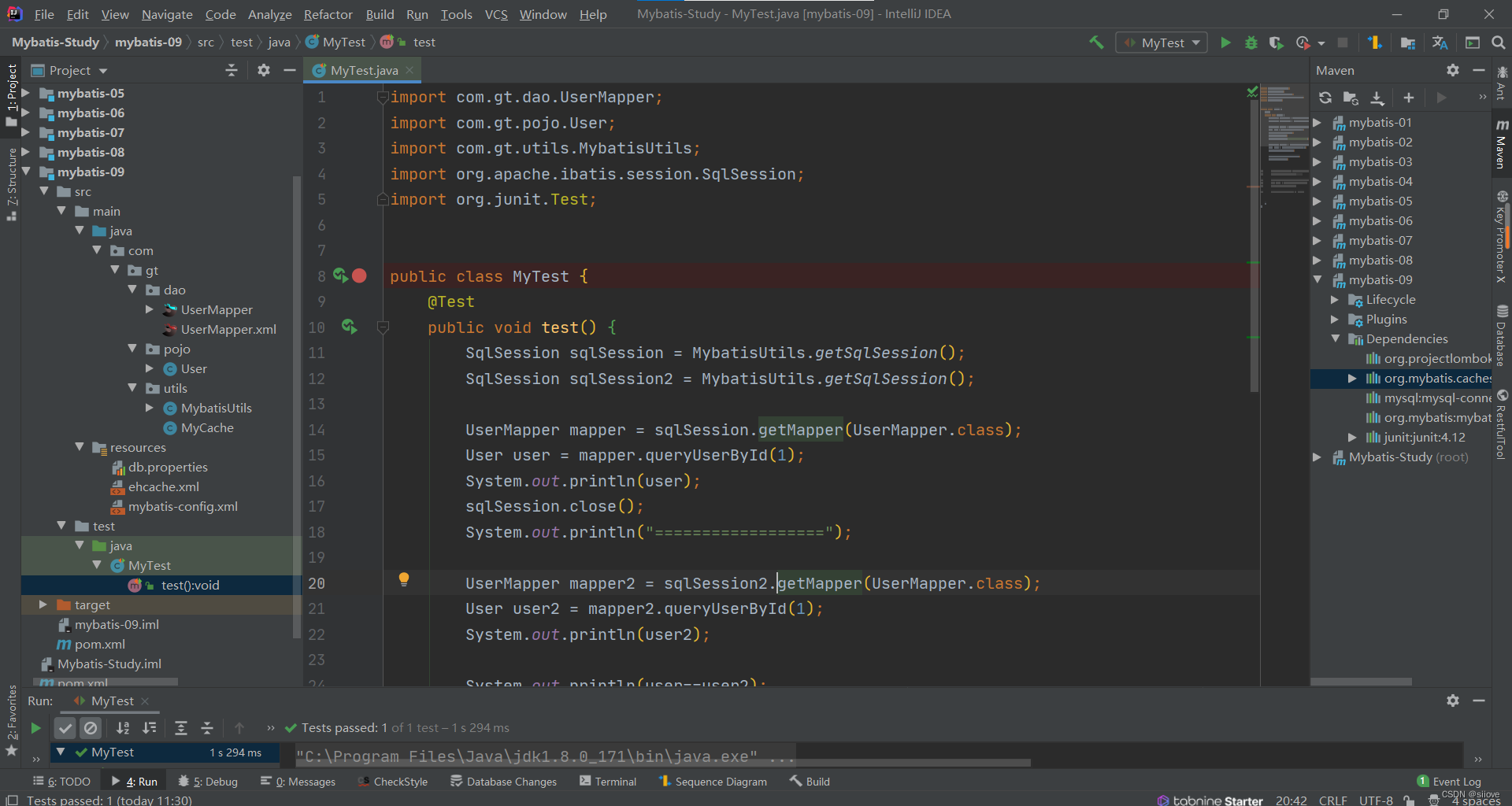Sort tests alphabetically in Run panel
Viewport: 1512px width, 806px height.
pos(123,728)
